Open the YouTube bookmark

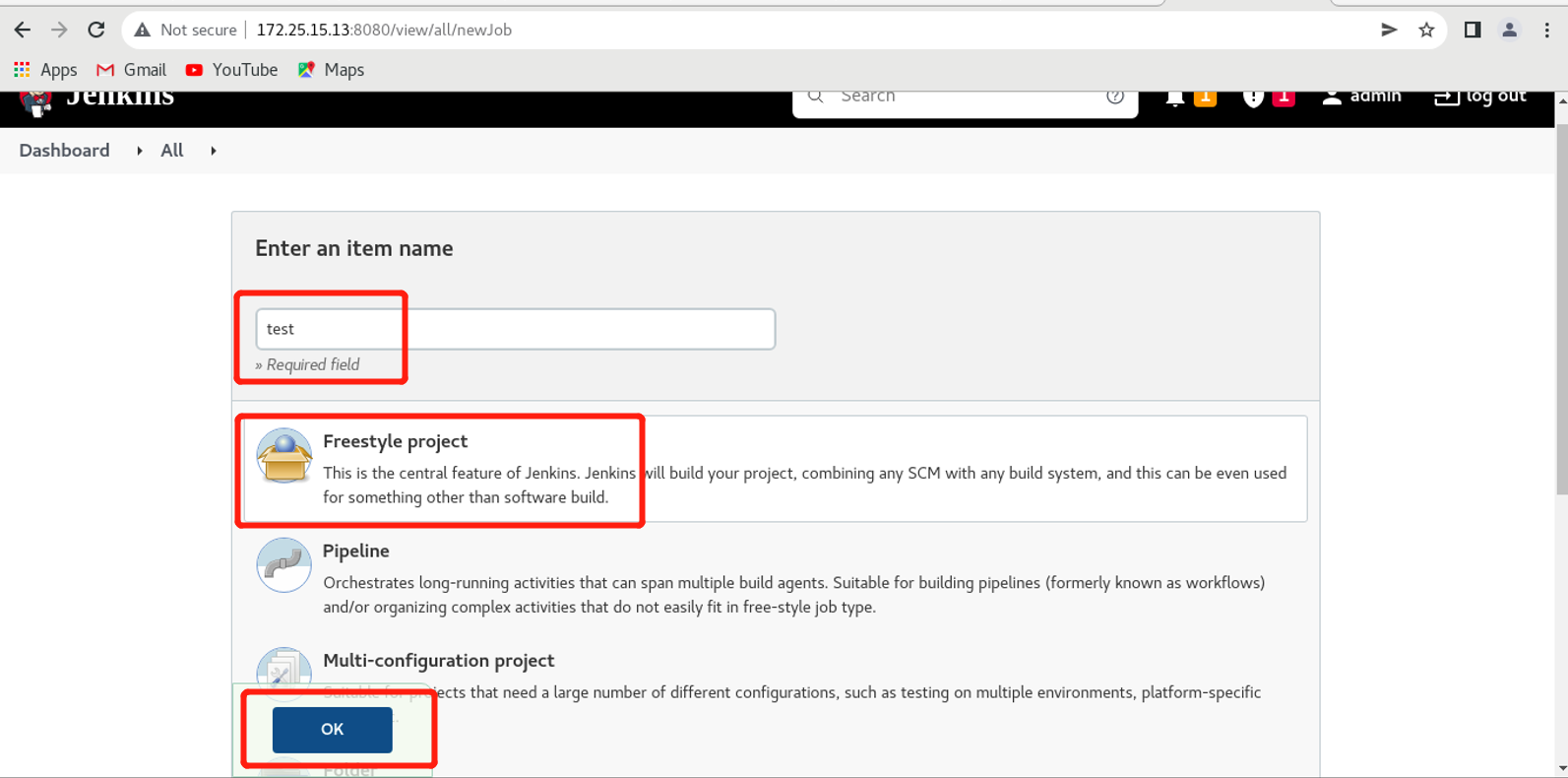(231, 70)
